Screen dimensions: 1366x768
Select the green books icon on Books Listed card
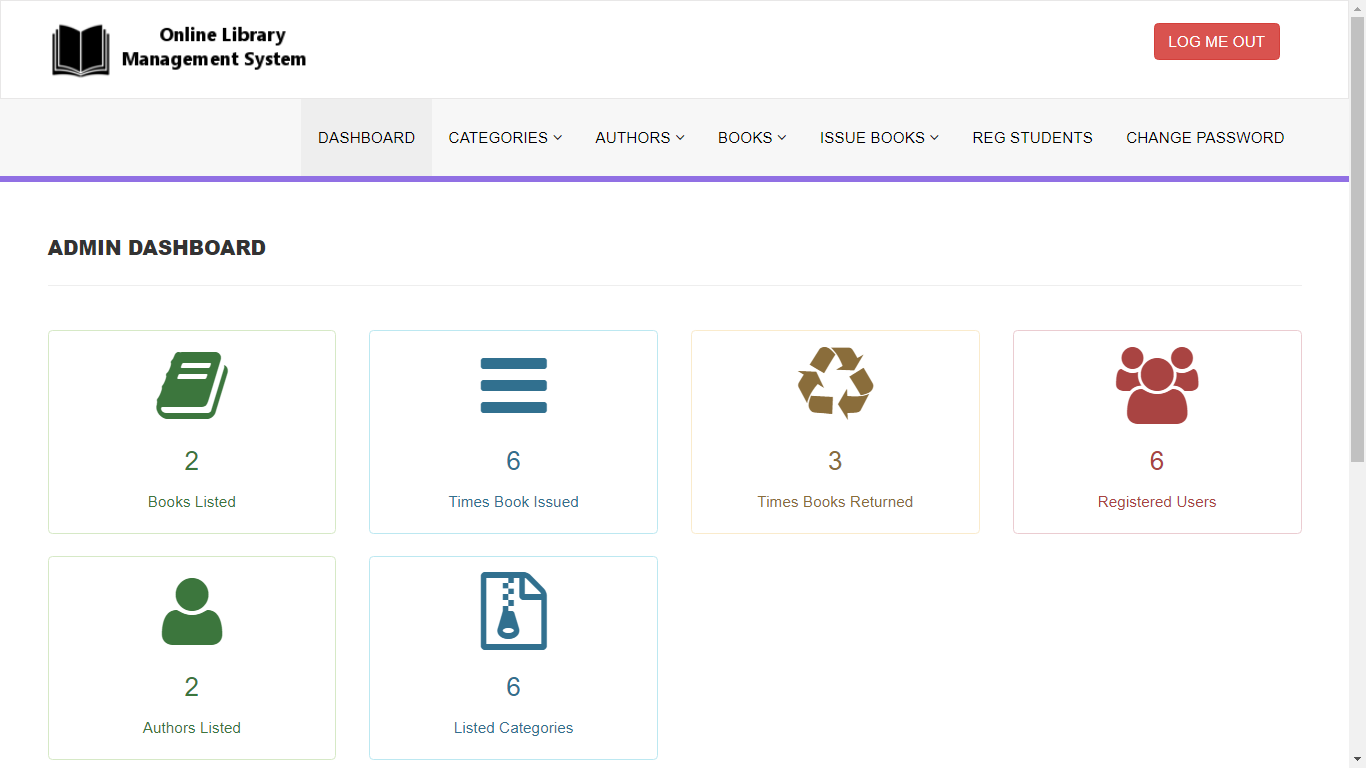(191, 385)
